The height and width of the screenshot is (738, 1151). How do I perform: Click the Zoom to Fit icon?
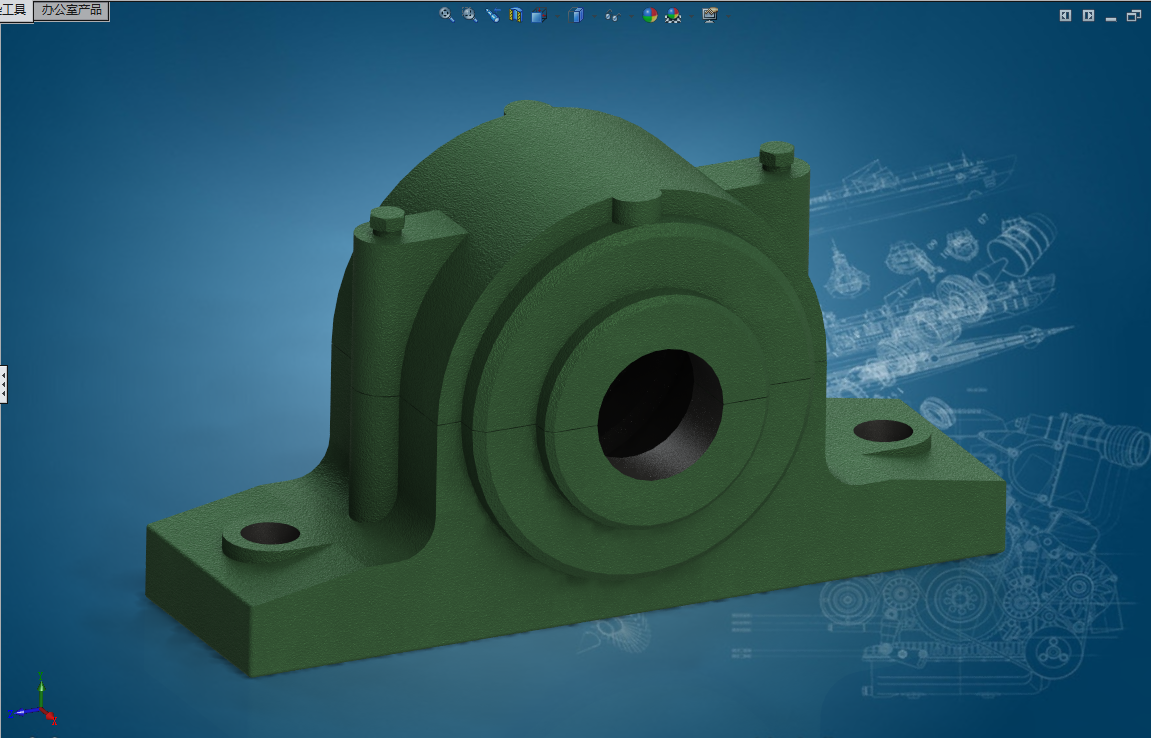446,15
